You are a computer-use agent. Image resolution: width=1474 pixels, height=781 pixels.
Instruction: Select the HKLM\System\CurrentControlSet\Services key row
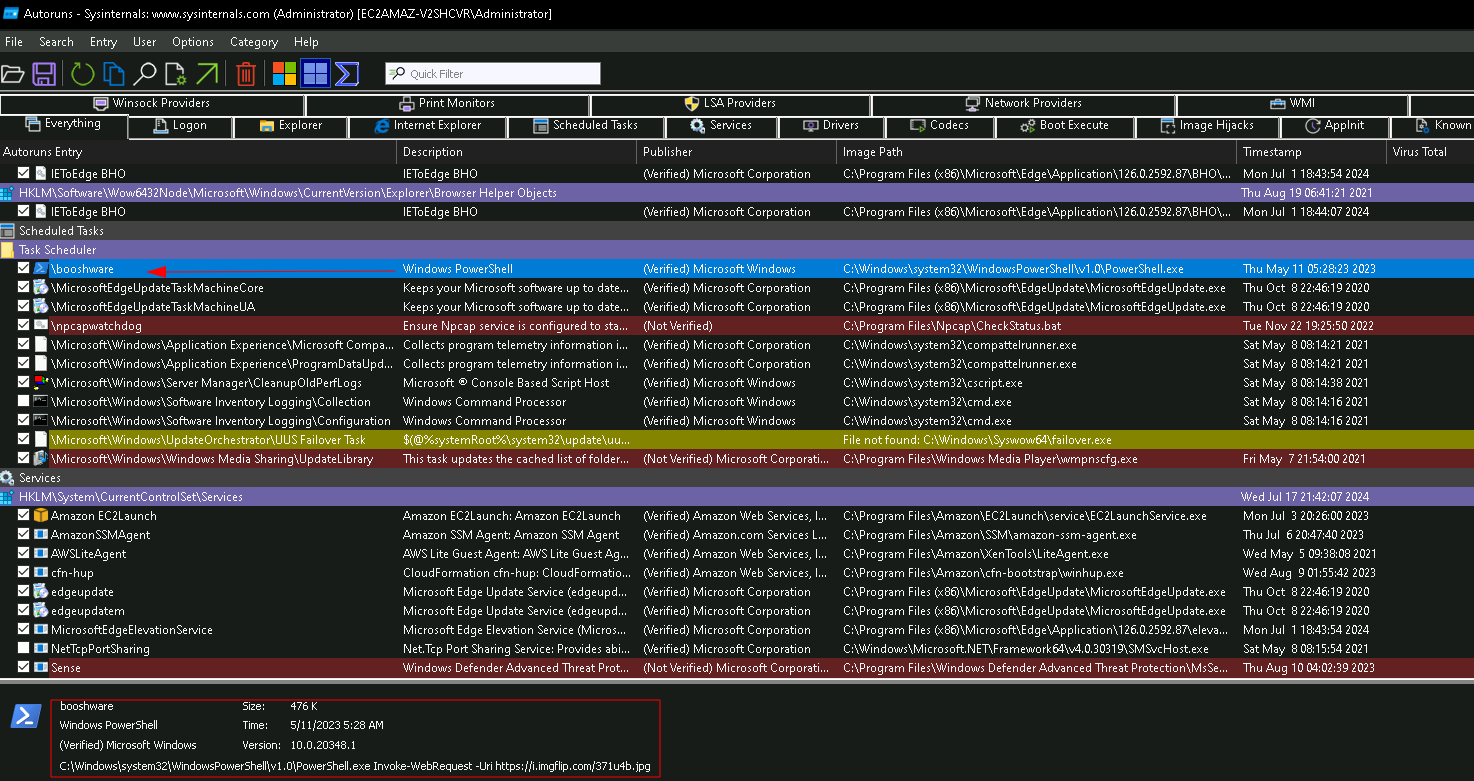[737, 497]
